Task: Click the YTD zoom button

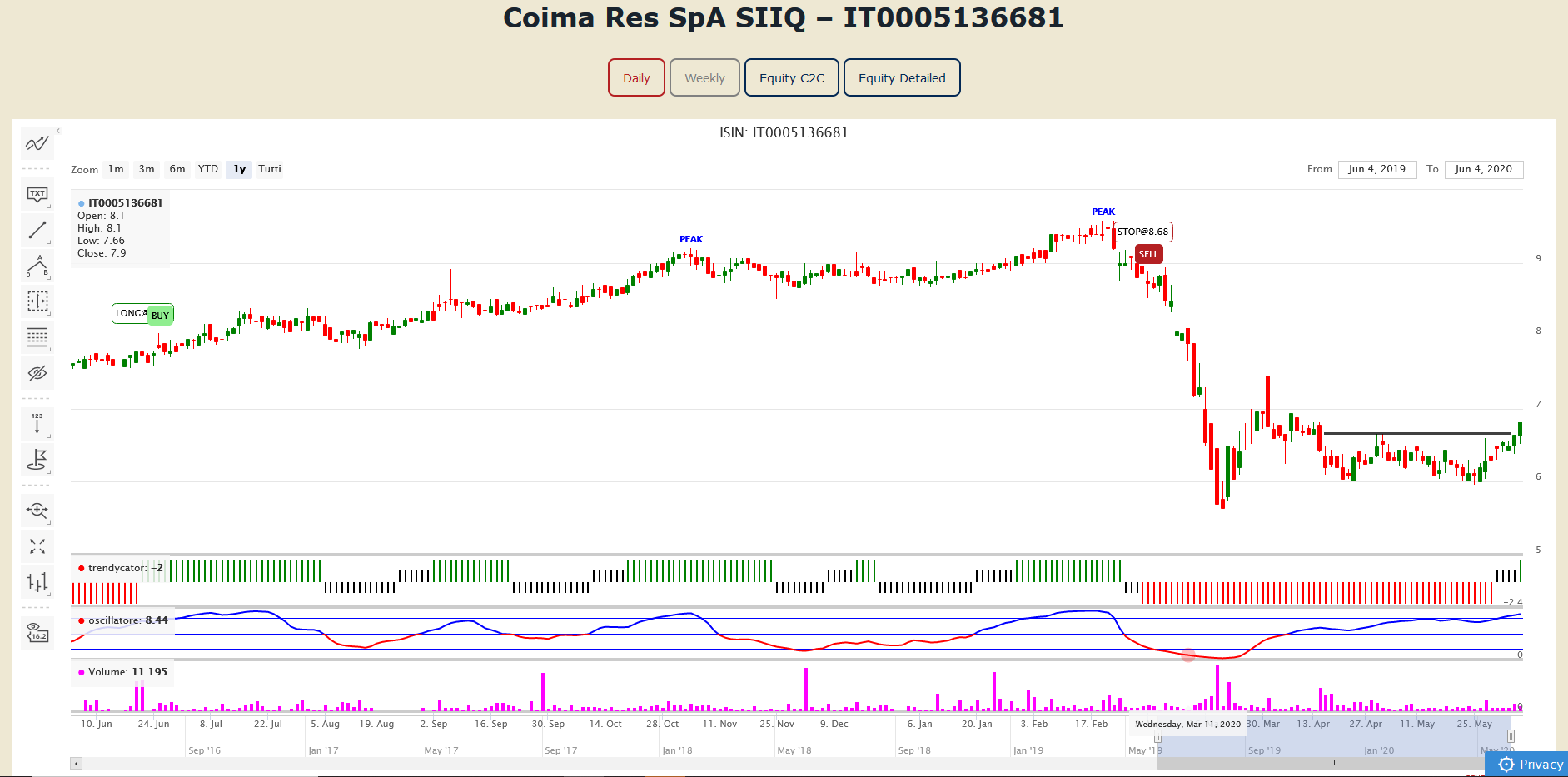Action: 208,169
